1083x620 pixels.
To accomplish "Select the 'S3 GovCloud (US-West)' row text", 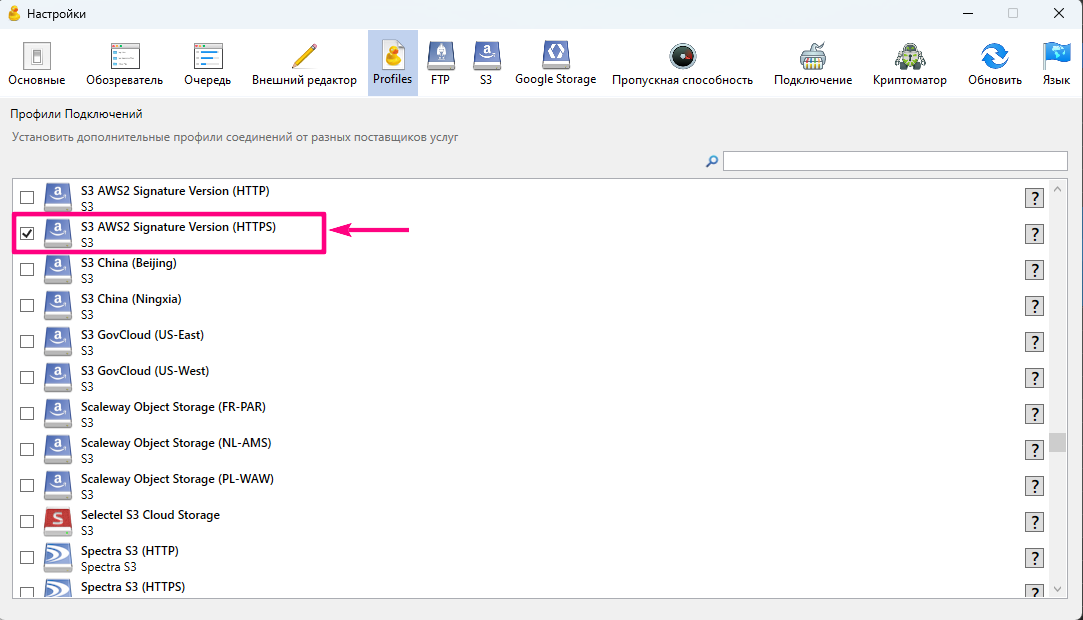I will [x=144, y=371].
